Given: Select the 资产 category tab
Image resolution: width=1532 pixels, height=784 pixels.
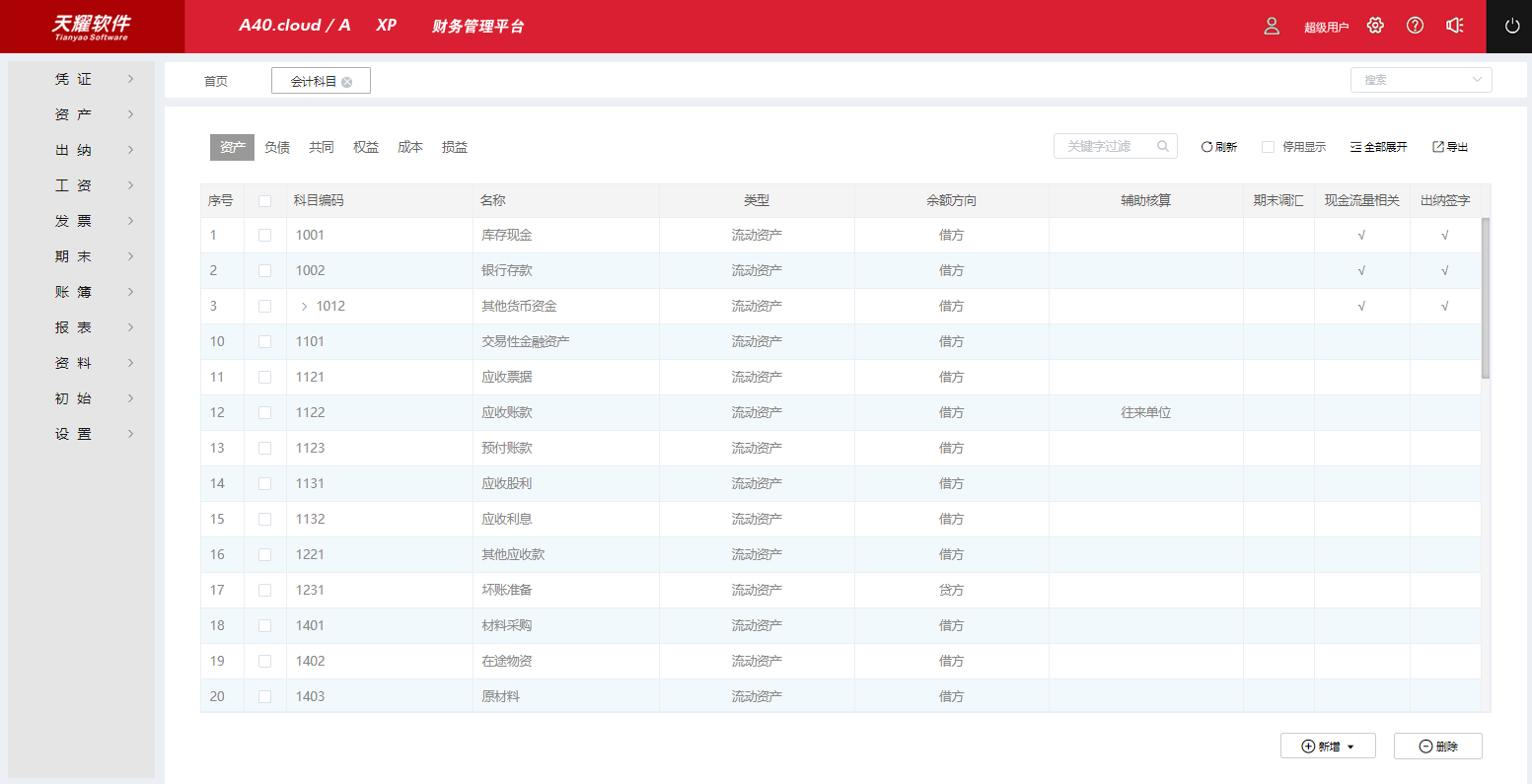Looking at the screenshot, I should point(233,147).
